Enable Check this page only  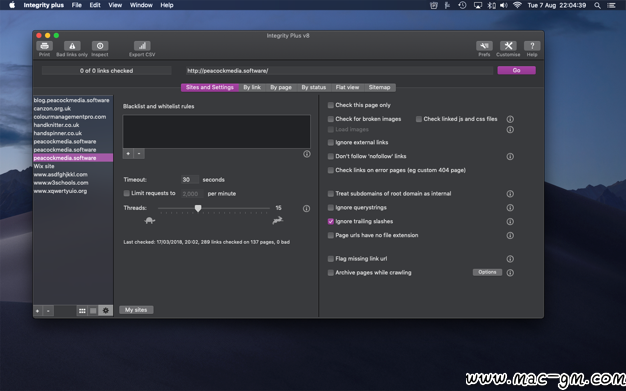(x=331, y=105)
